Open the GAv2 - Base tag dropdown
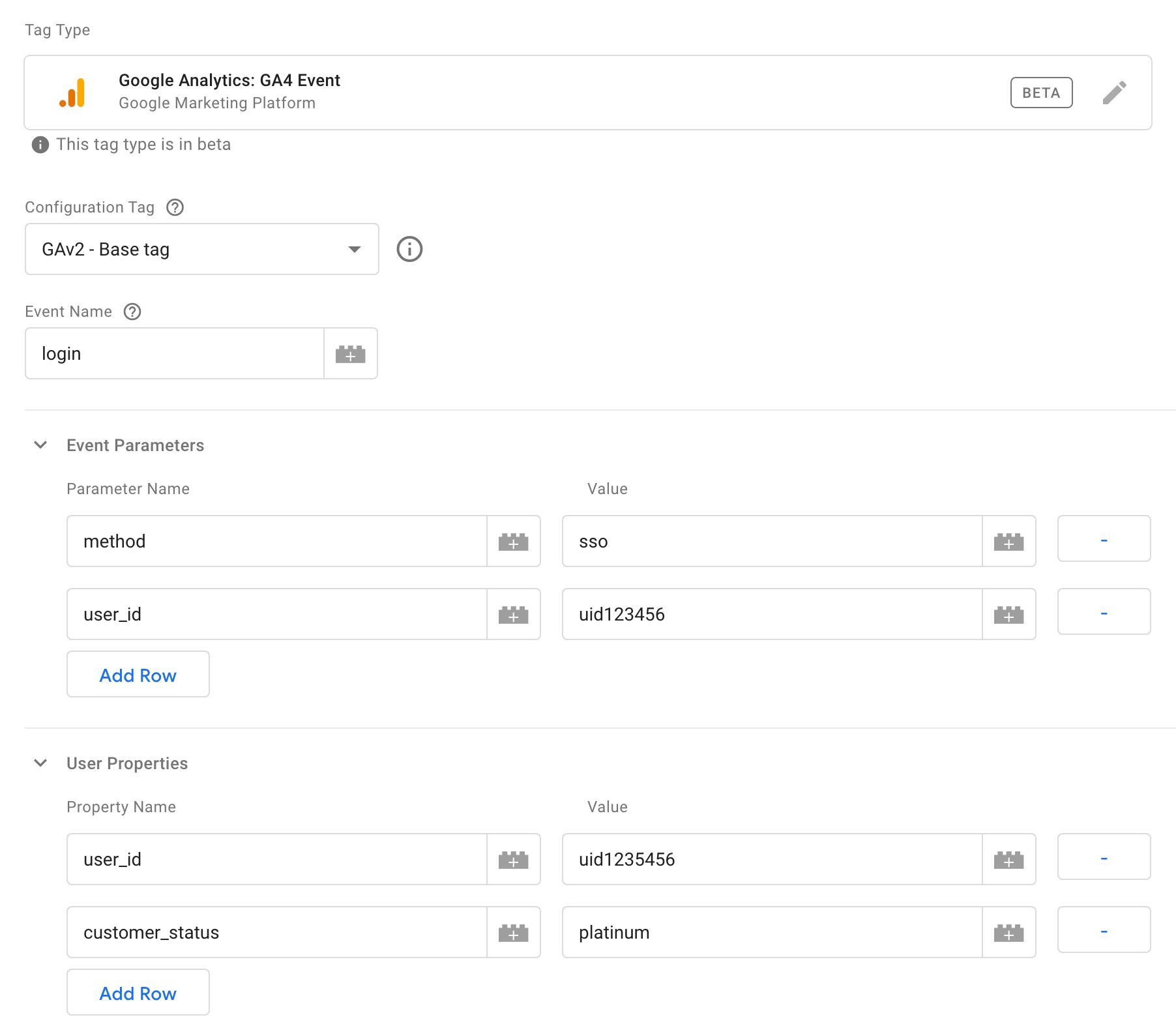 (202, 249)
